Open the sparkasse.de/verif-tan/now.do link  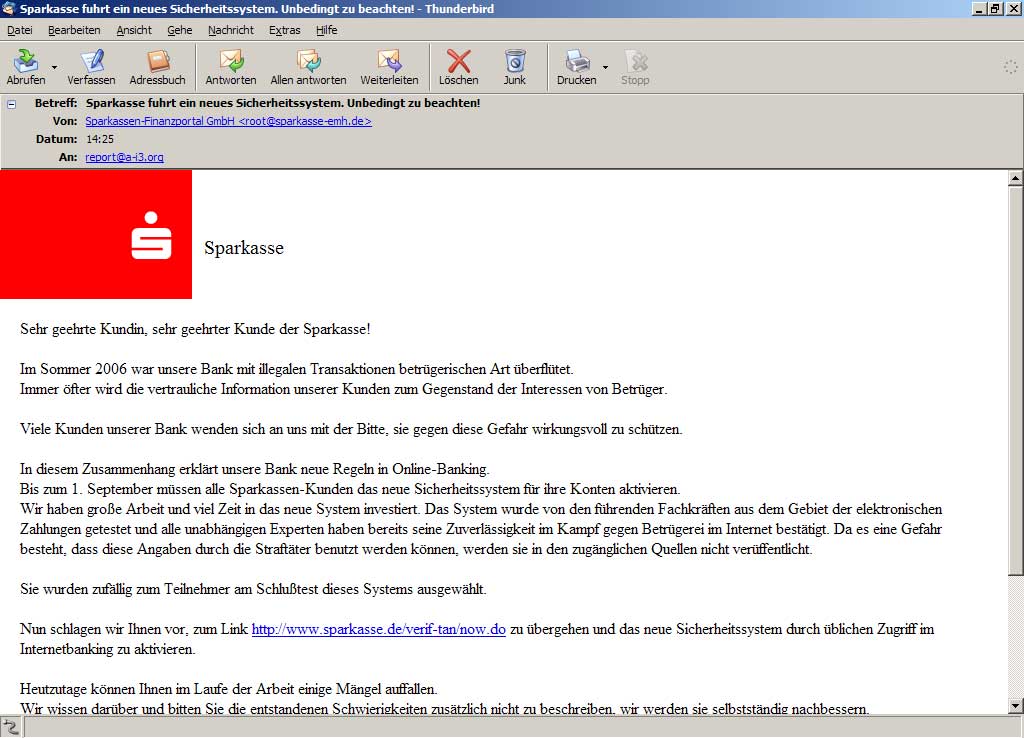pos(379,629)
